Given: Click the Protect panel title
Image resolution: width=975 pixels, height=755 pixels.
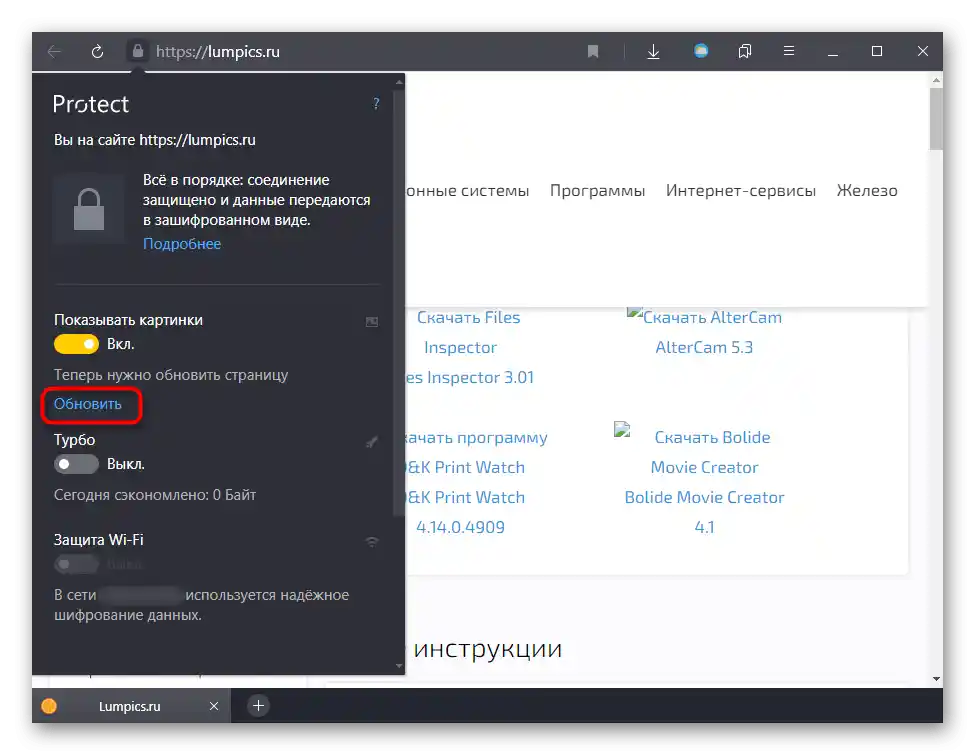Looking at the screenshot, I should pyautogui.click(x=91, y=104).
